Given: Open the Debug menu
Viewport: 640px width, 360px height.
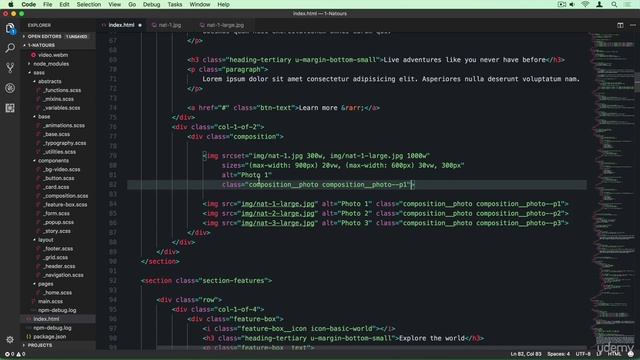Looking at the screenshot, I should (151, 4).
